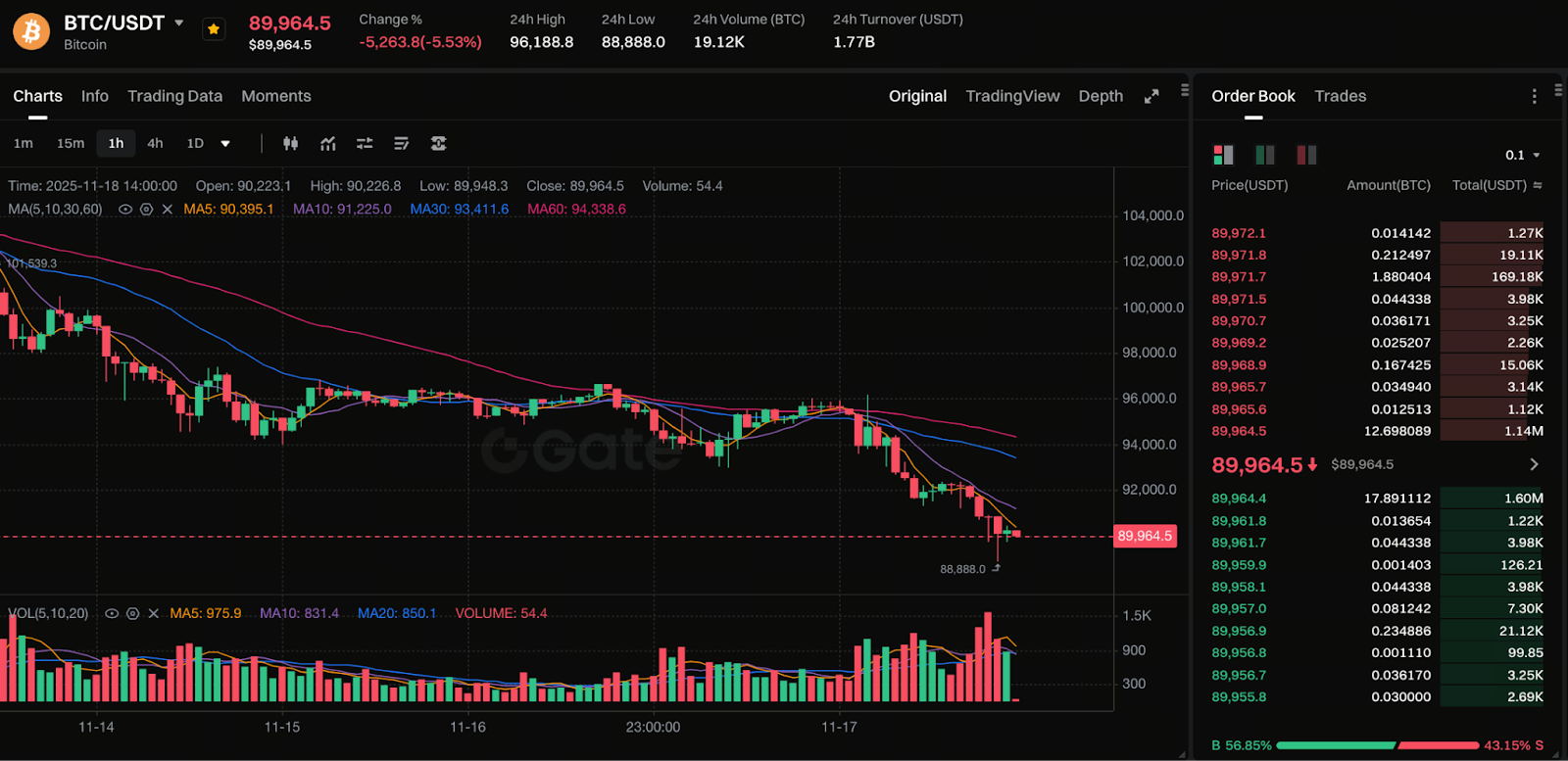Switch to the TradingView chart view
This screenshot has width=1568, height=761.
[1012, 96]
